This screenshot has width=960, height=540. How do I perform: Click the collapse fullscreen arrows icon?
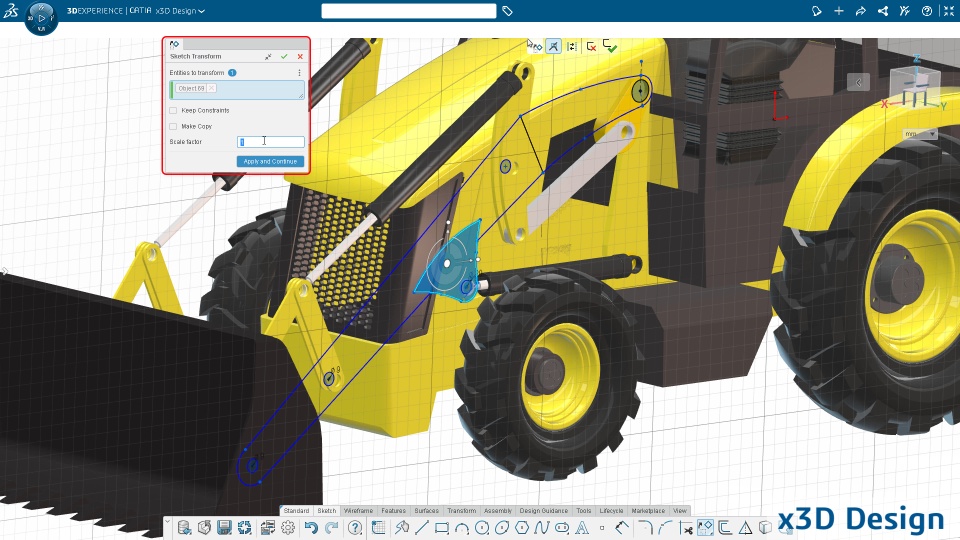(948, 11)
